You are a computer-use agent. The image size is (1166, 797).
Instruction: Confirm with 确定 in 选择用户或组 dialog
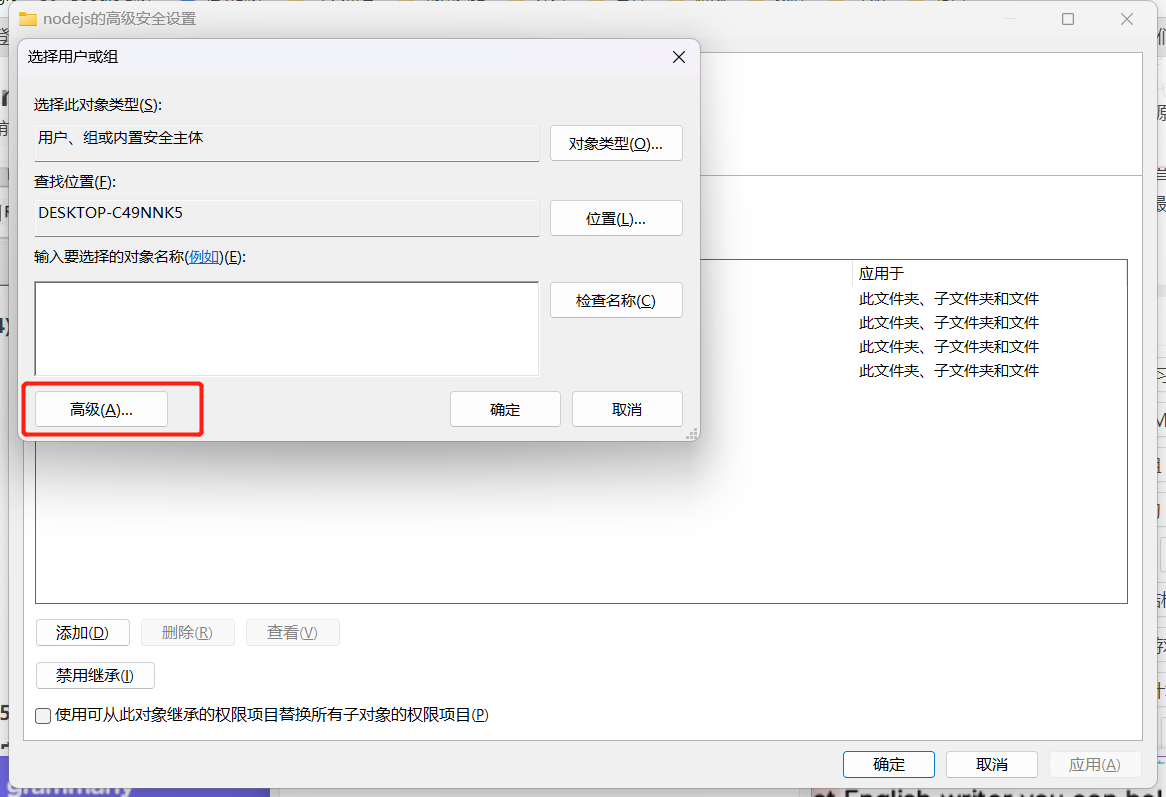tap(505, 409)
